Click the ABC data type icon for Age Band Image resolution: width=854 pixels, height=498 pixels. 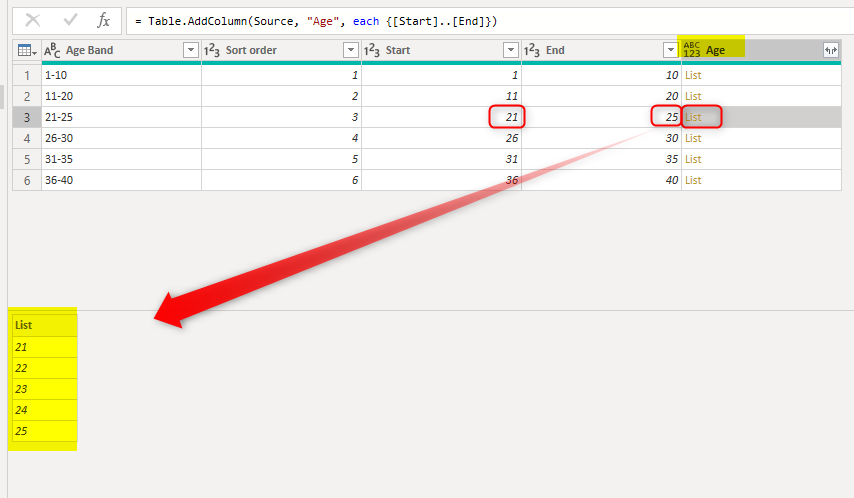coord(53,50)
